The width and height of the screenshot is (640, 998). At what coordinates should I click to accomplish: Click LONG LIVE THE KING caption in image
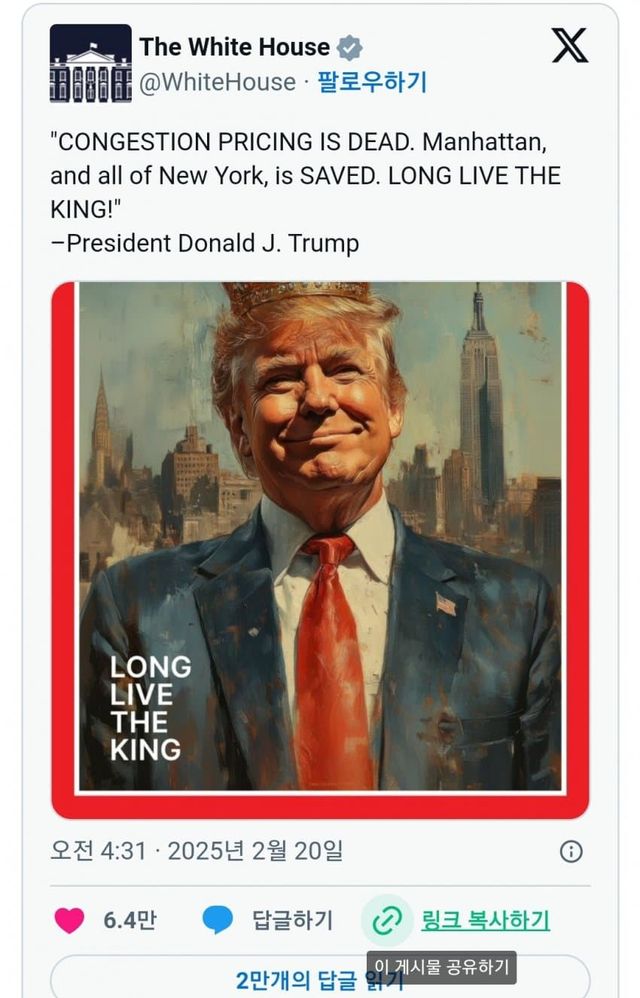[150, 708]
